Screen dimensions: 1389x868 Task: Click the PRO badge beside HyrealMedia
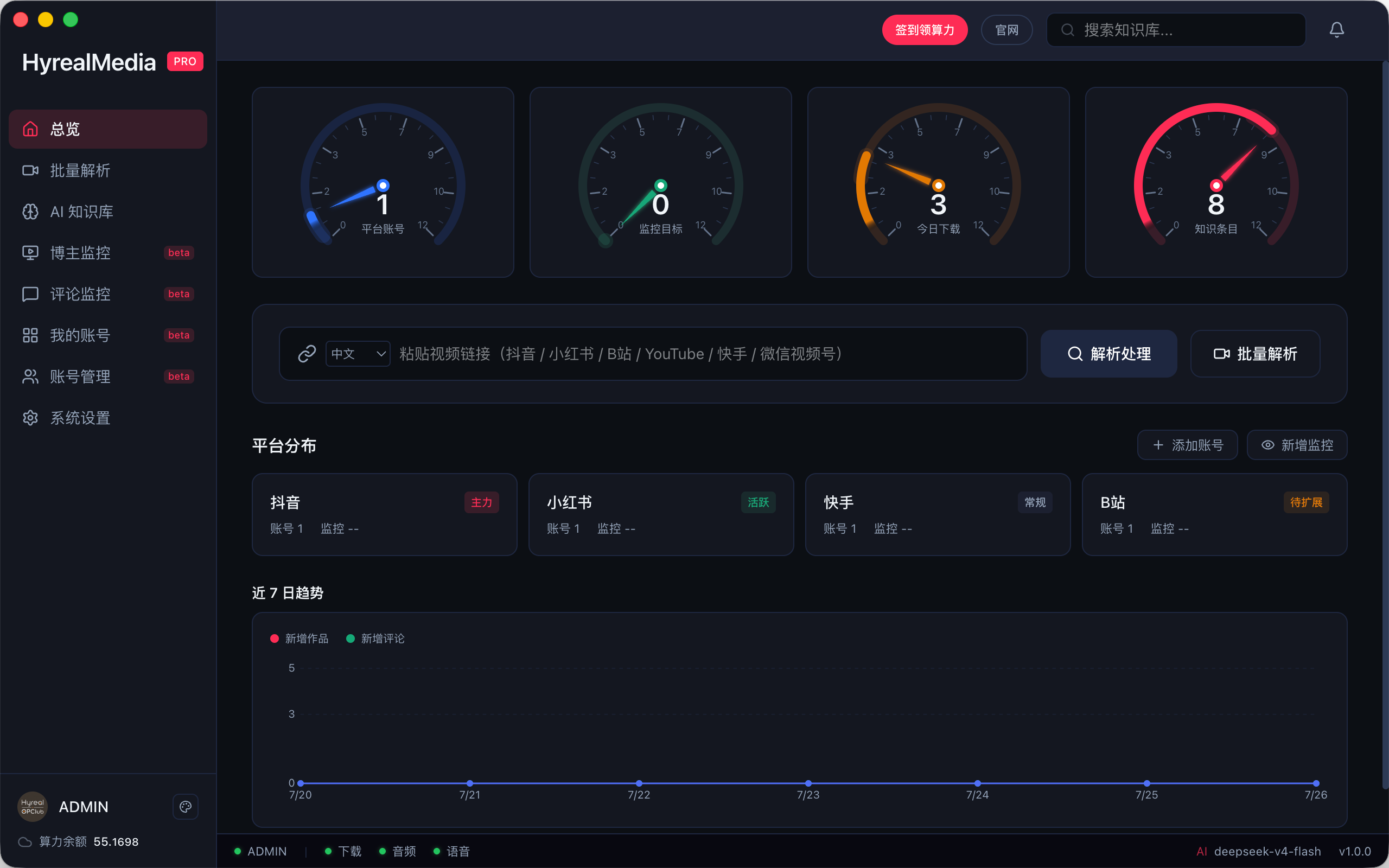(185, 61)
